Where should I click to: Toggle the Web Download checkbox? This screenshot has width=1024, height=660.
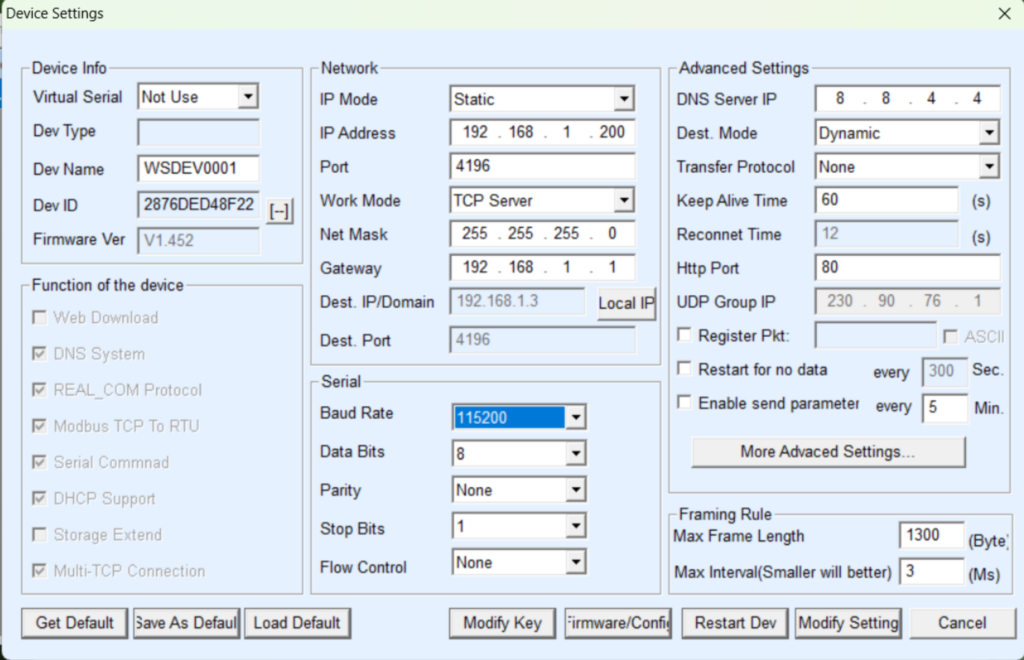click(x=39, y=317)
